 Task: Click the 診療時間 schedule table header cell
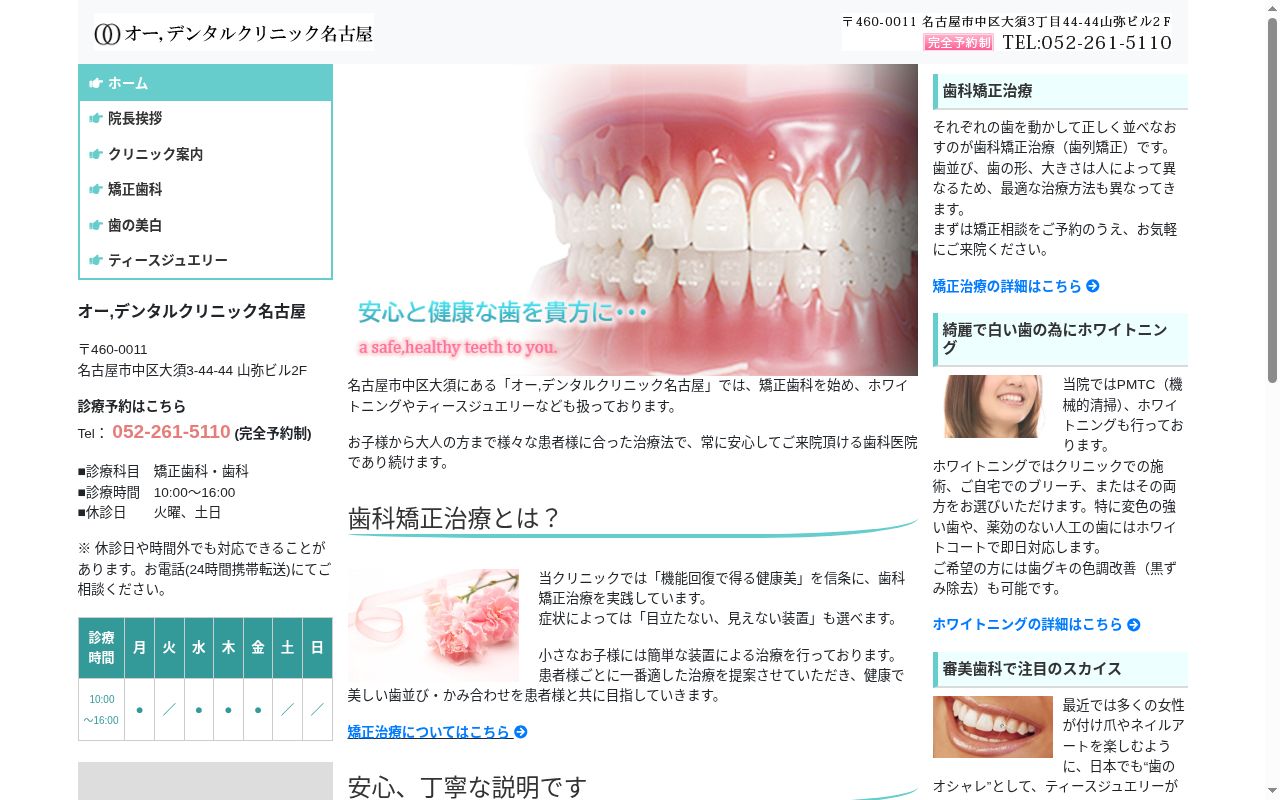(102, 648)
